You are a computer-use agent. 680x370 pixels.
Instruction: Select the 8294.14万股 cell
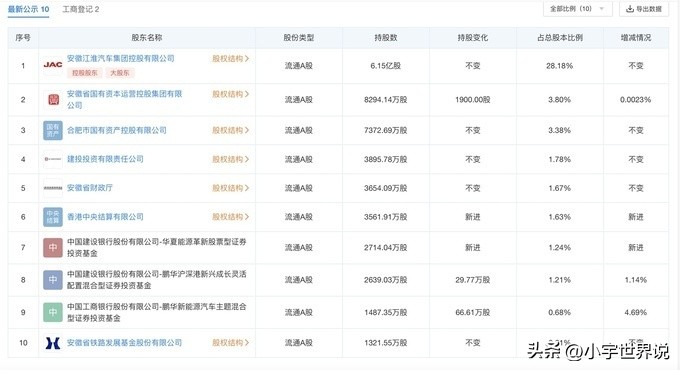pos(386,100)
